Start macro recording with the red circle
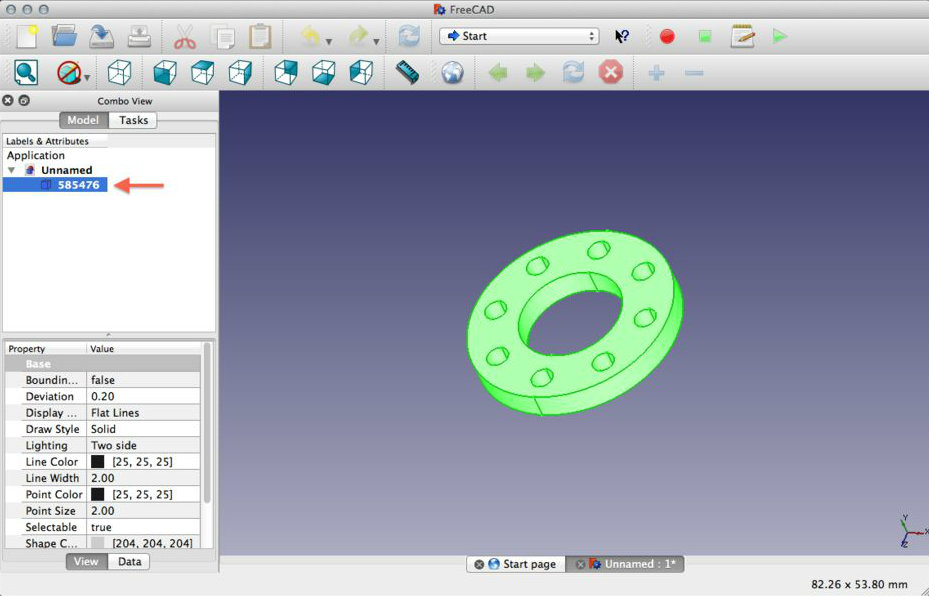This screenshot has height=596, width=929. 667,37
